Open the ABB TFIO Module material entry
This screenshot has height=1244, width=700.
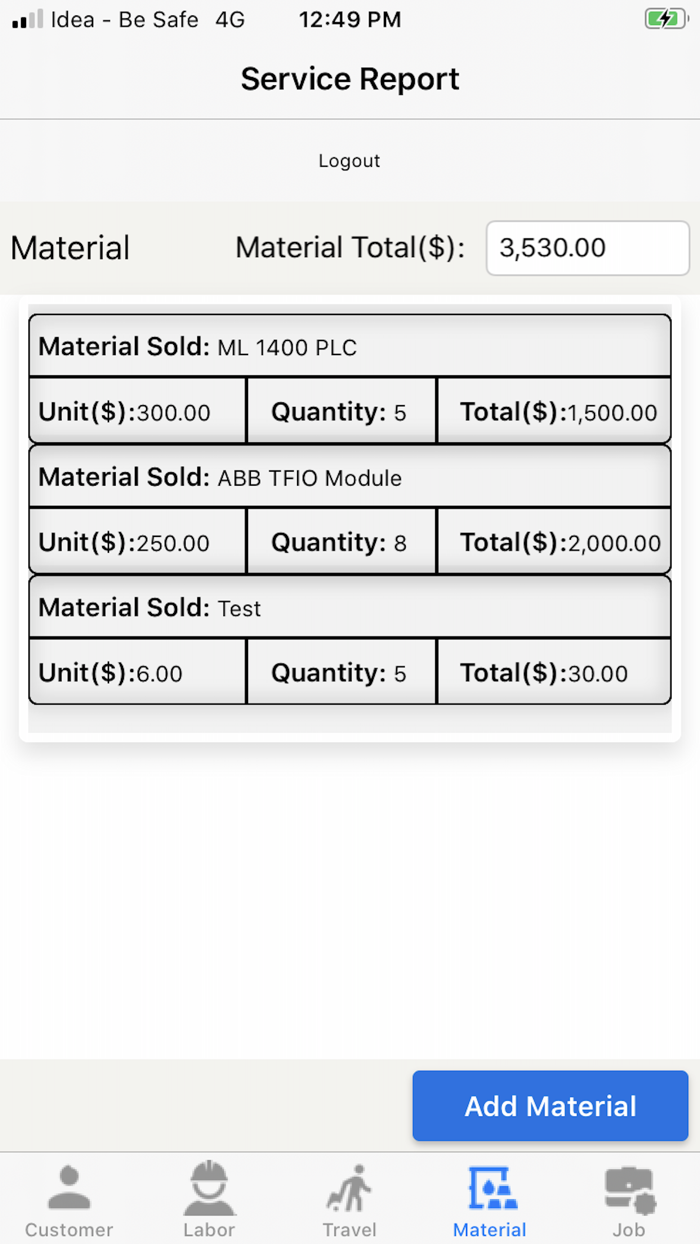[x=349, y=477]
